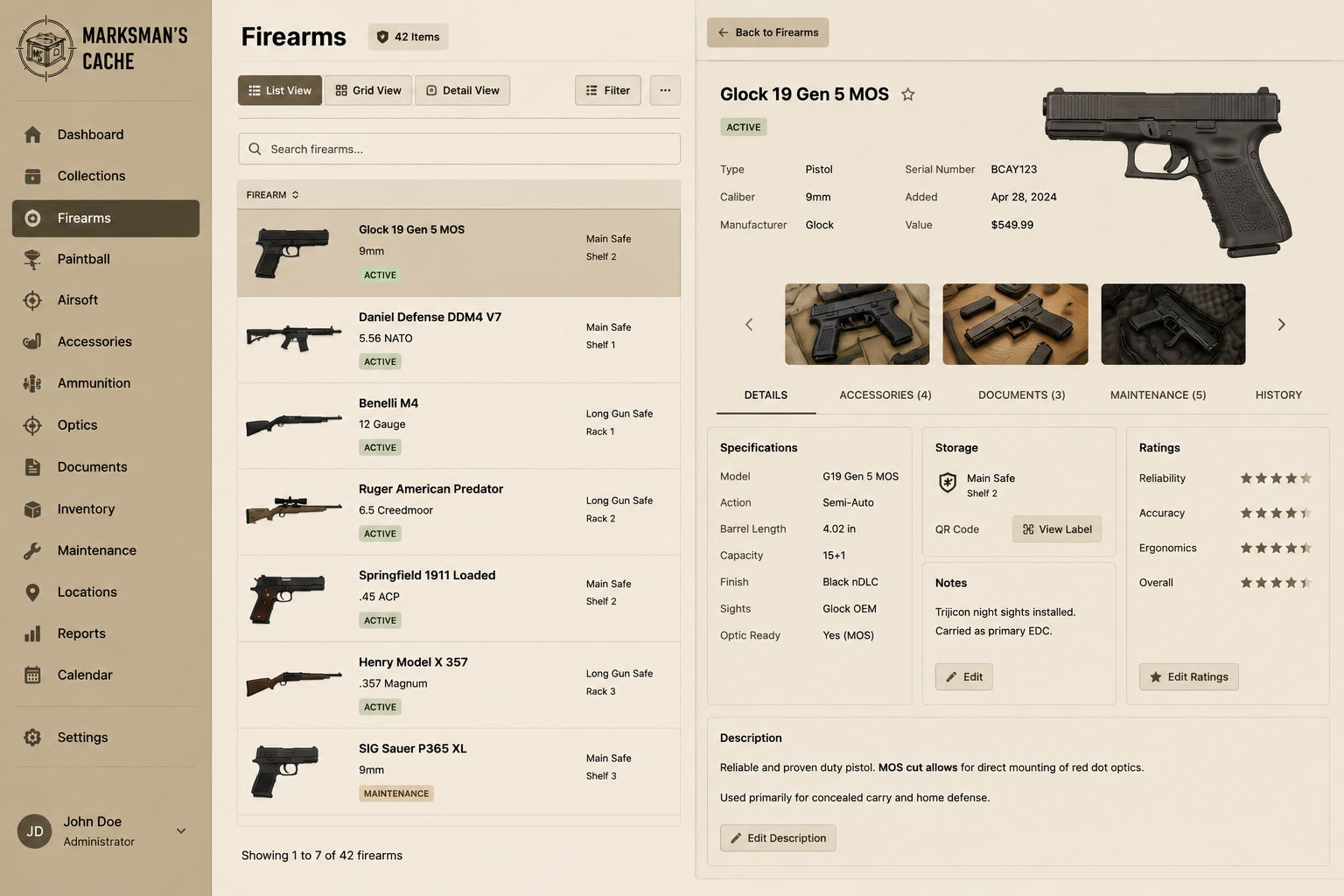Click the serial number BCAY123
Image resolution: width=1344 pixels, height=896 pixels.
point(1013,170)
